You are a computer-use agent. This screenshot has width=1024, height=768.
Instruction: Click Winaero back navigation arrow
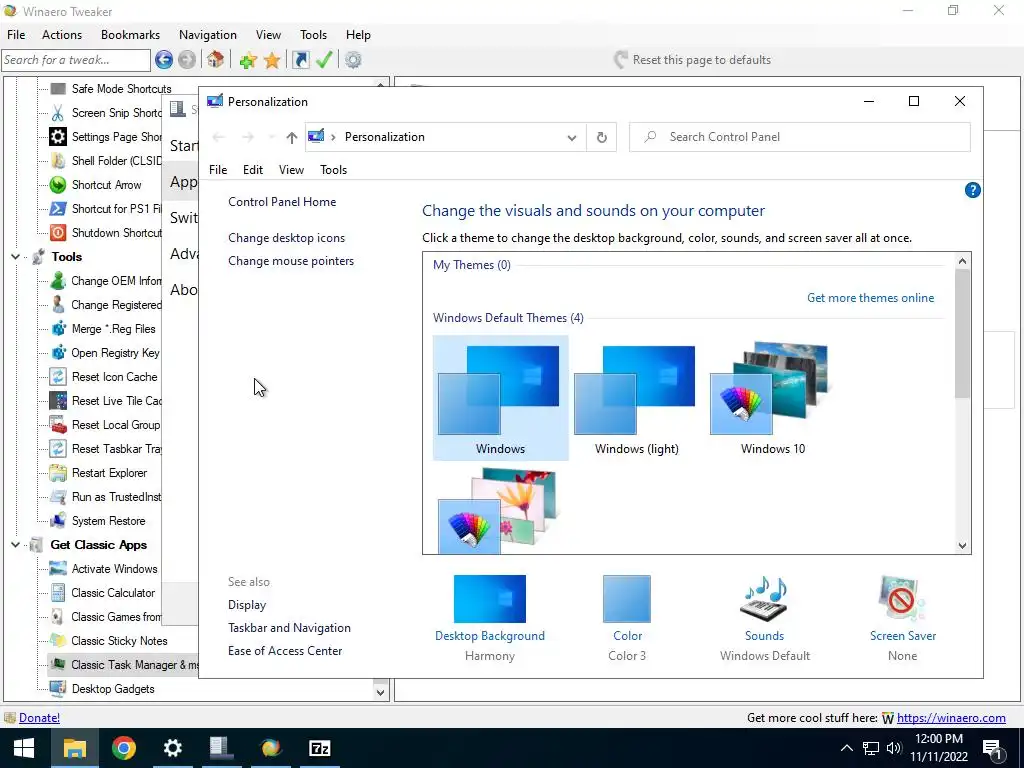pos(164,60)
